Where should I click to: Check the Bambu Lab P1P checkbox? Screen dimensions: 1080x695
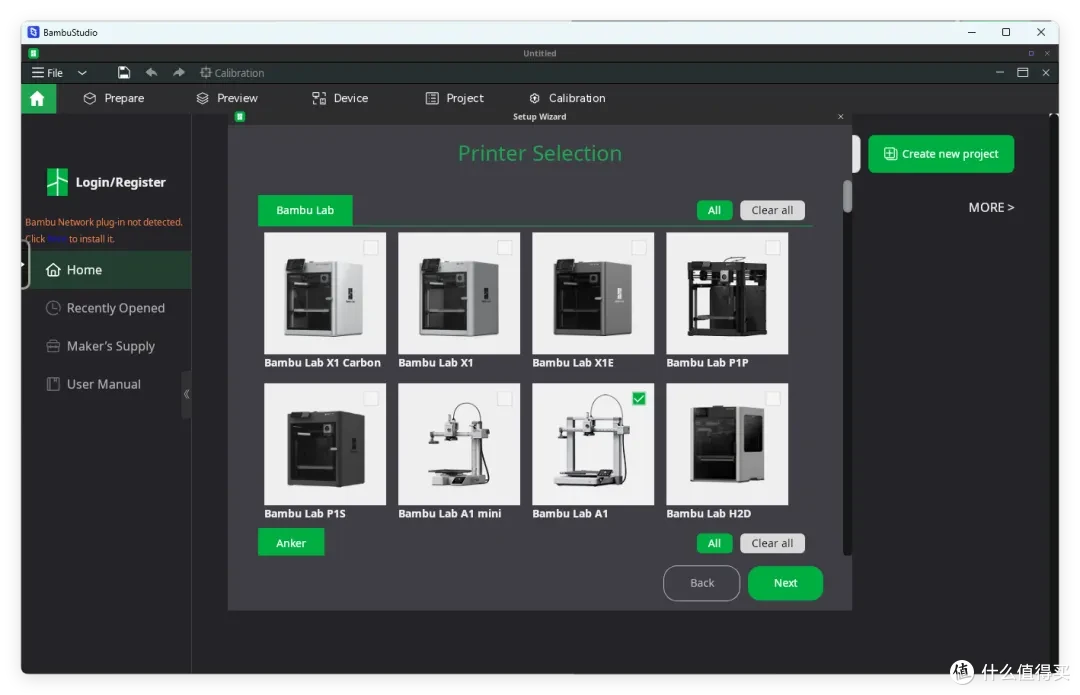click(x=773, y=248)
